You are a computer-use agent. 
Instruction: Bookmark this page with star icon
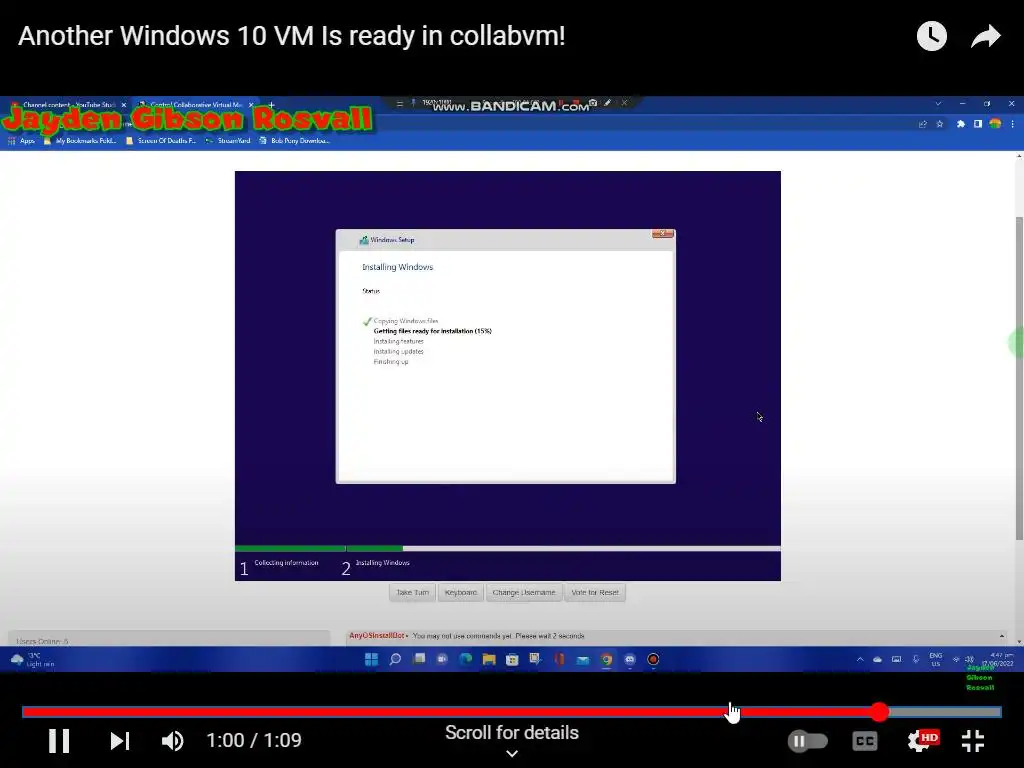pyautogui.click(x=940, y=124)
